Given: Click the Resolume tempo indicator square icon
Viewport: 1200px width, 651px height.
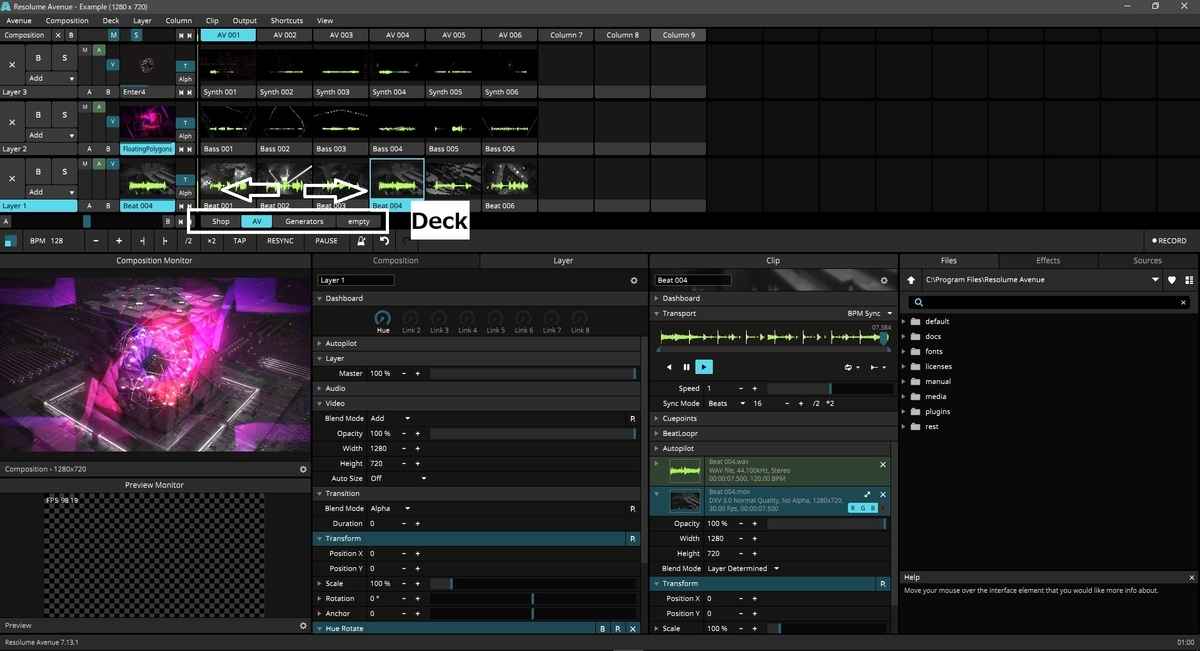Looking at the screenshot, I should [10, 241].
